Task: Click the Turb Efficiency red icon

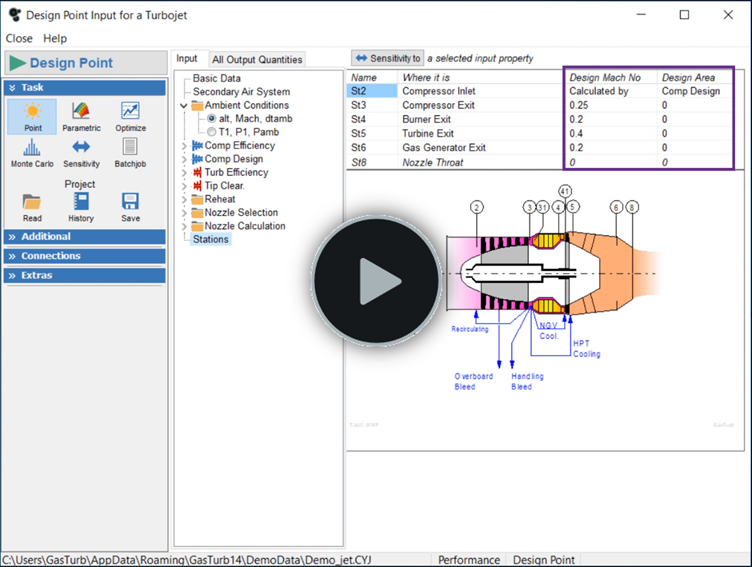Action: tap(197, 172)
